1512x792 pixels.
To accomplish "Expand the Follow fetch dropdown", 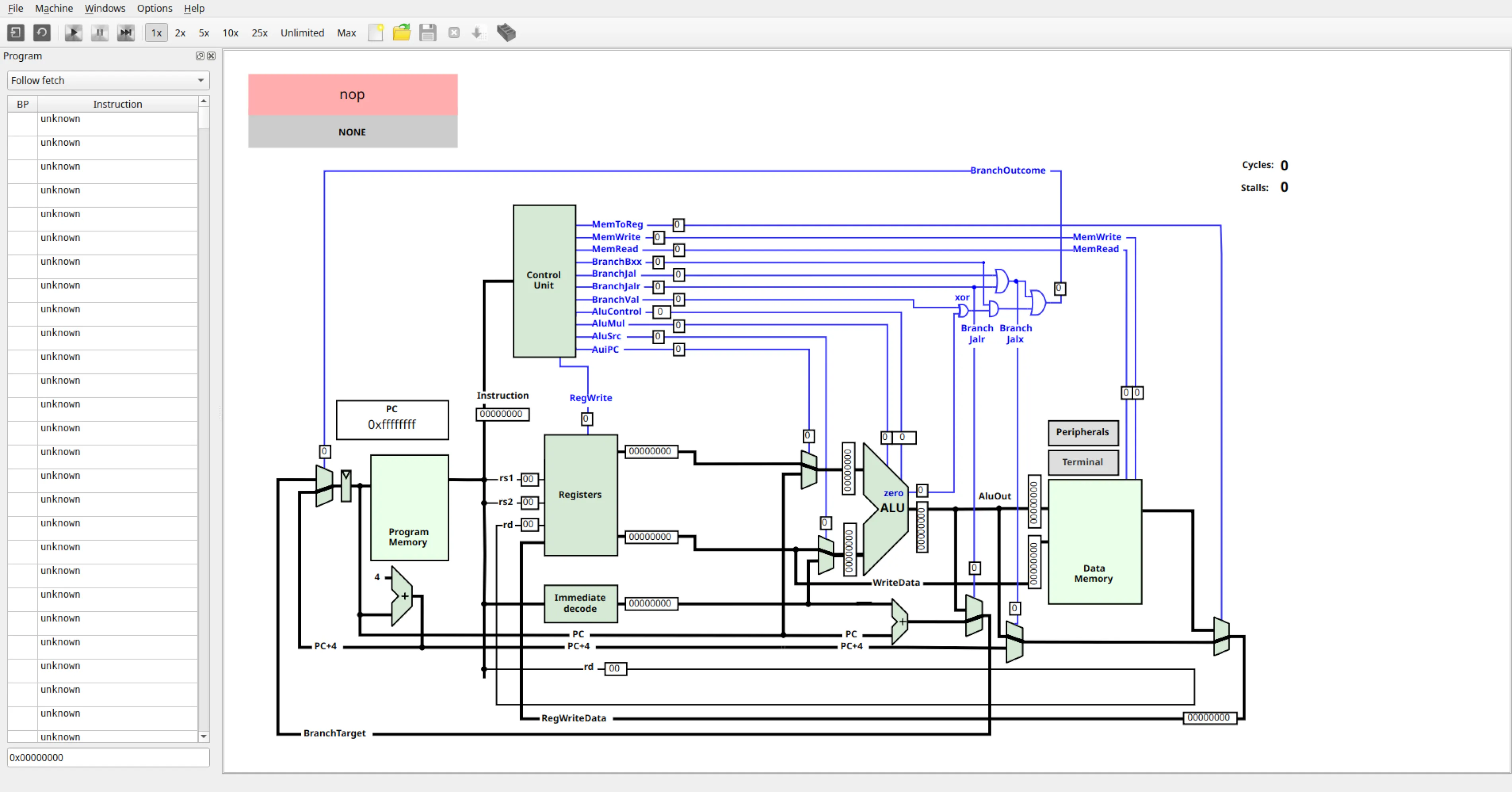I will tap(108, 80).
